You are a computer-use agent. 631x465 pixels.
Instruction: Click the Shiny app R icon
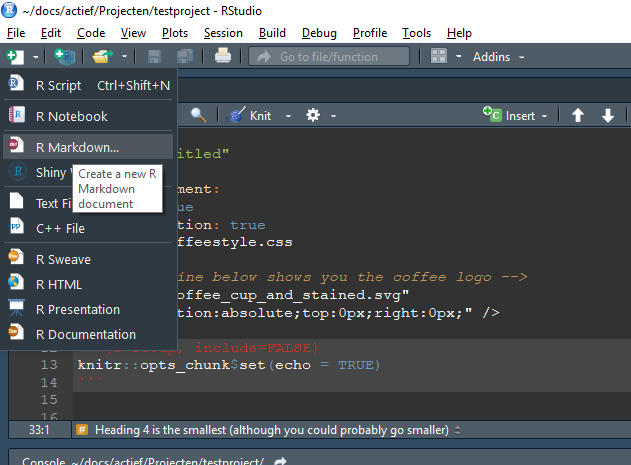(x=18, y=171)
